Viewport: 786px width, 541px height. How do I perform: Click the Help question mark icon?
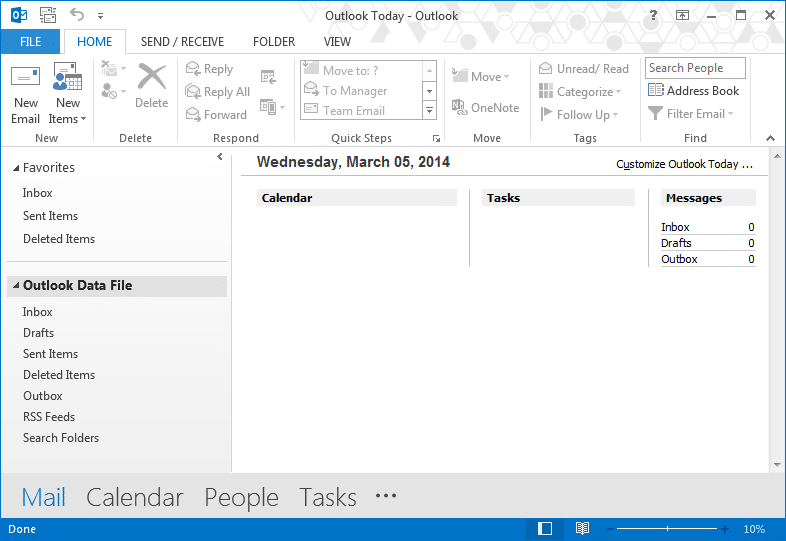point(653,15)
